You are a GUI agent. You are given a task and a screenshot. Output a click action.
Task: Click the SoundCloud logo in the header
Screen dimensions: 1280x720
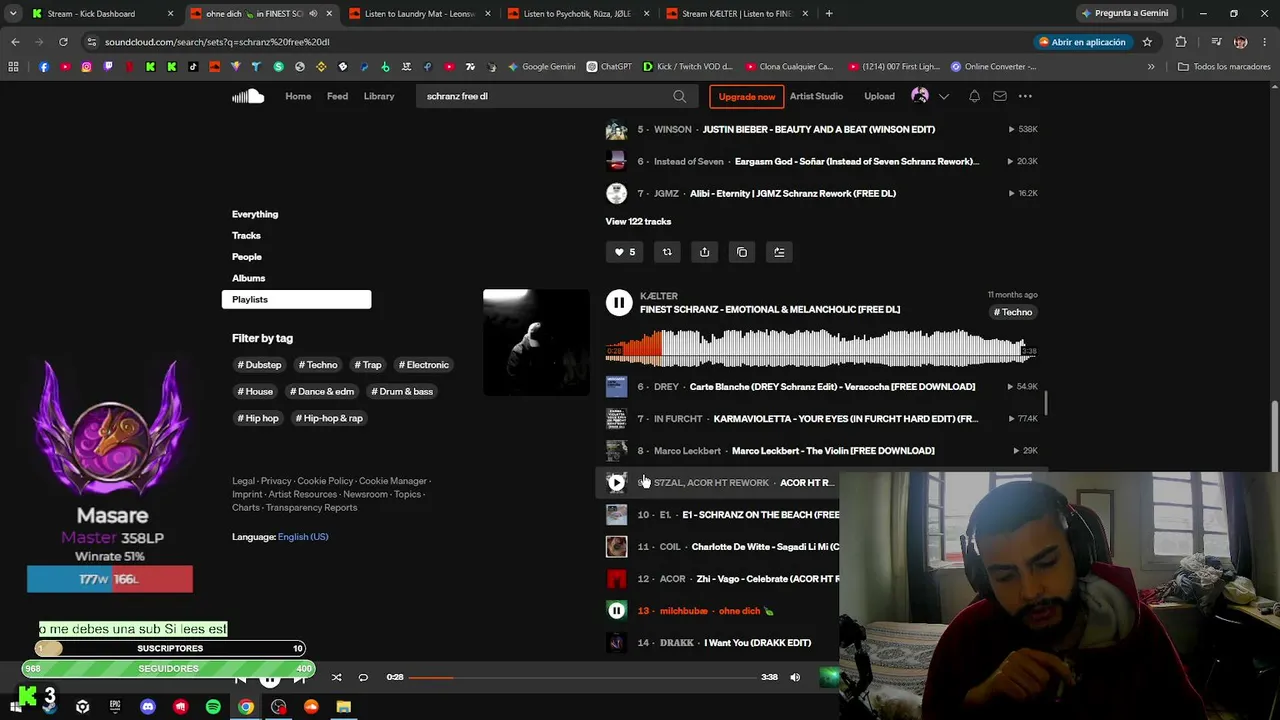coord(248,96)
